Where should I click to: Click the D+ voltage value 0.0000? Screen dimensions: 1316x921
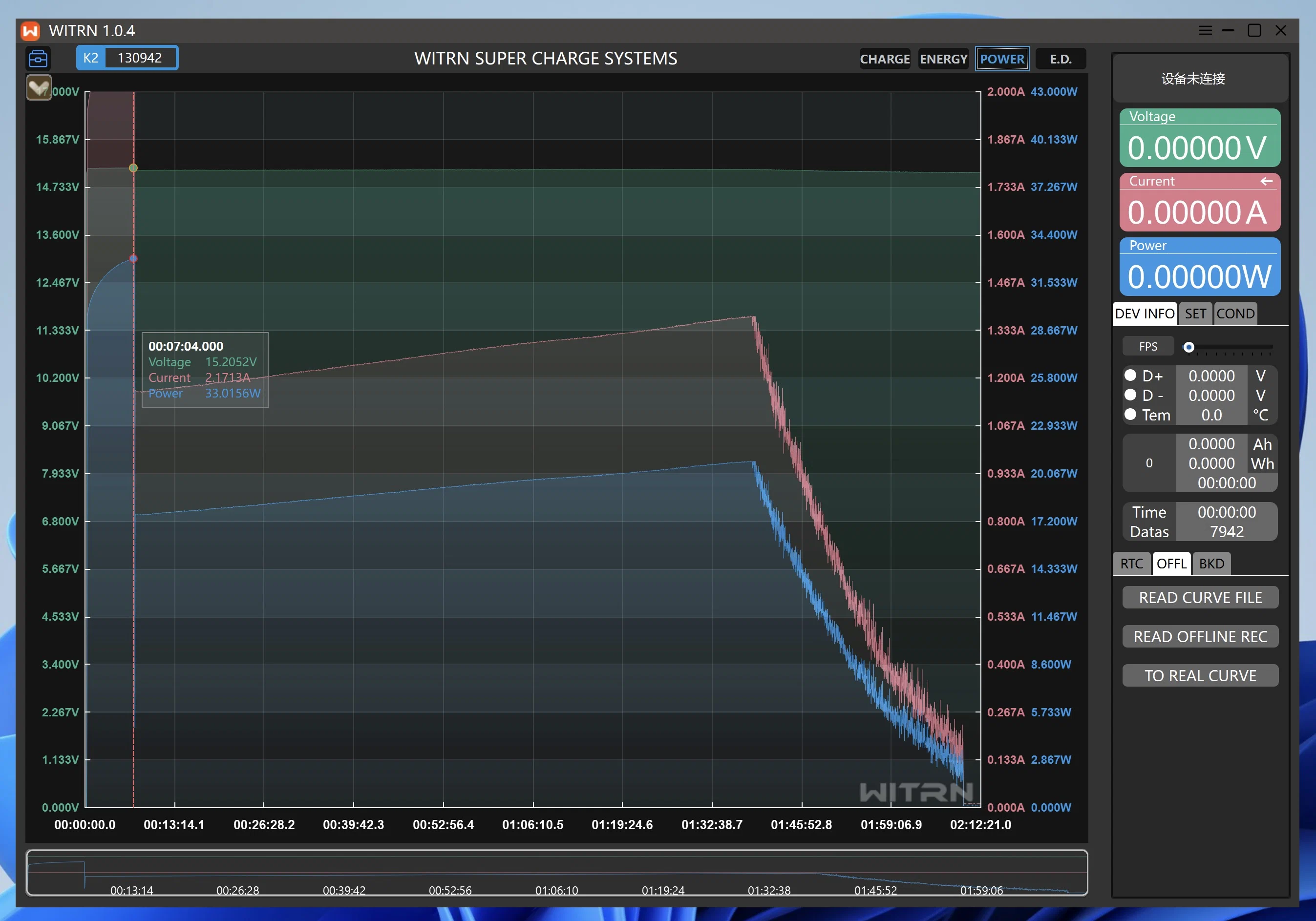[1211, 376]
